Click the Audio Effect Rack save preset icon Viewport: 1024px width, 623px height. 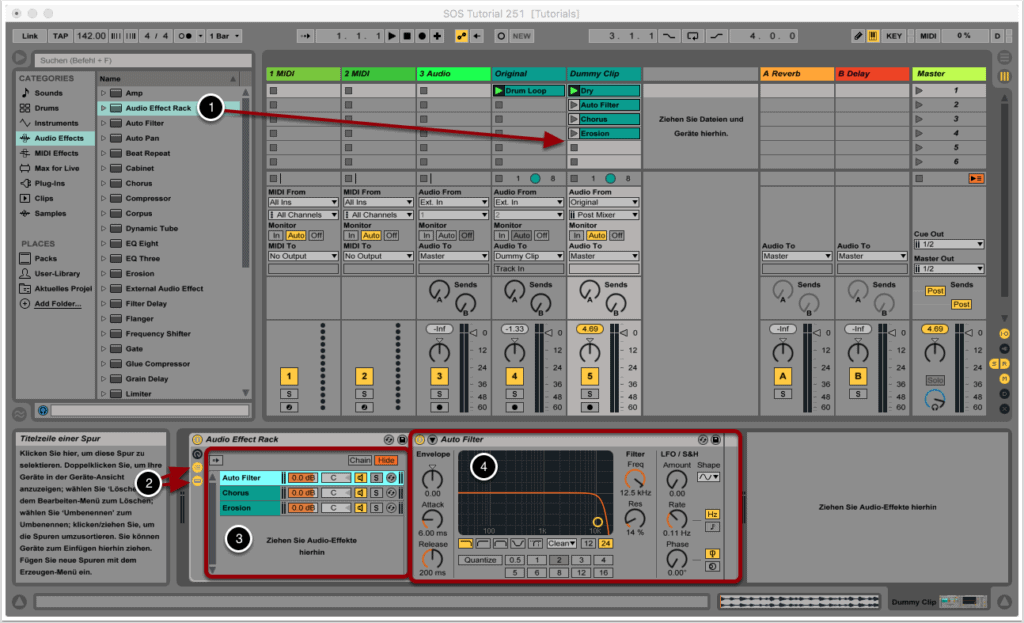click(402, 439)
